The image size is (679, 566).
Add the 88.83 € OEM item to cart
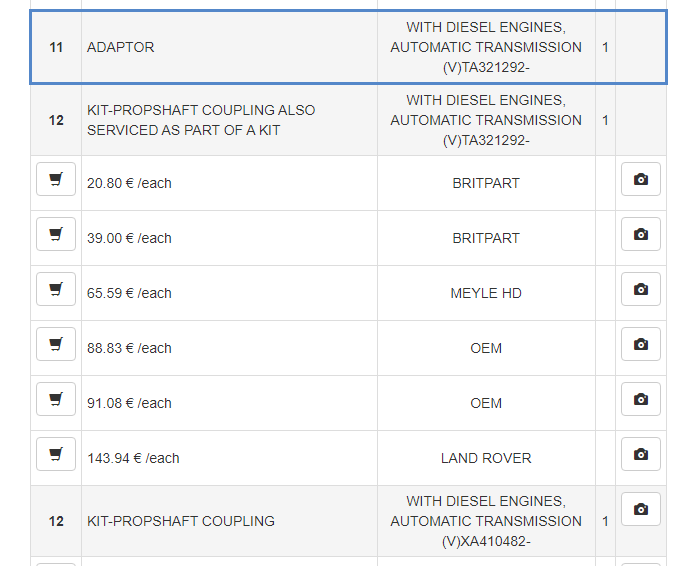point(56,344)
